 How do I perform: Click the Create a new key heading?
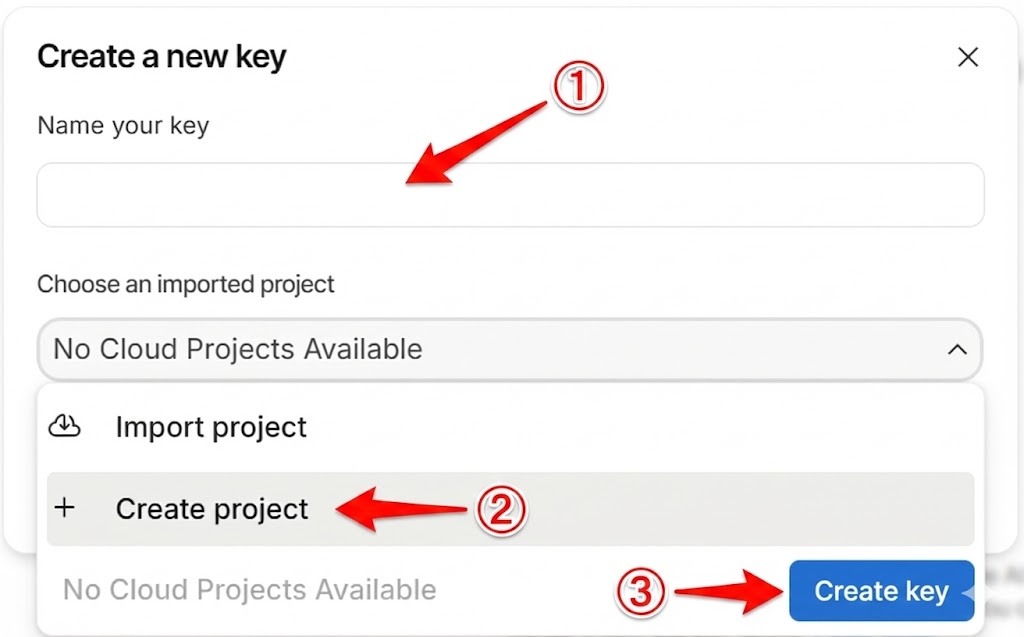(x=162, y=57)
